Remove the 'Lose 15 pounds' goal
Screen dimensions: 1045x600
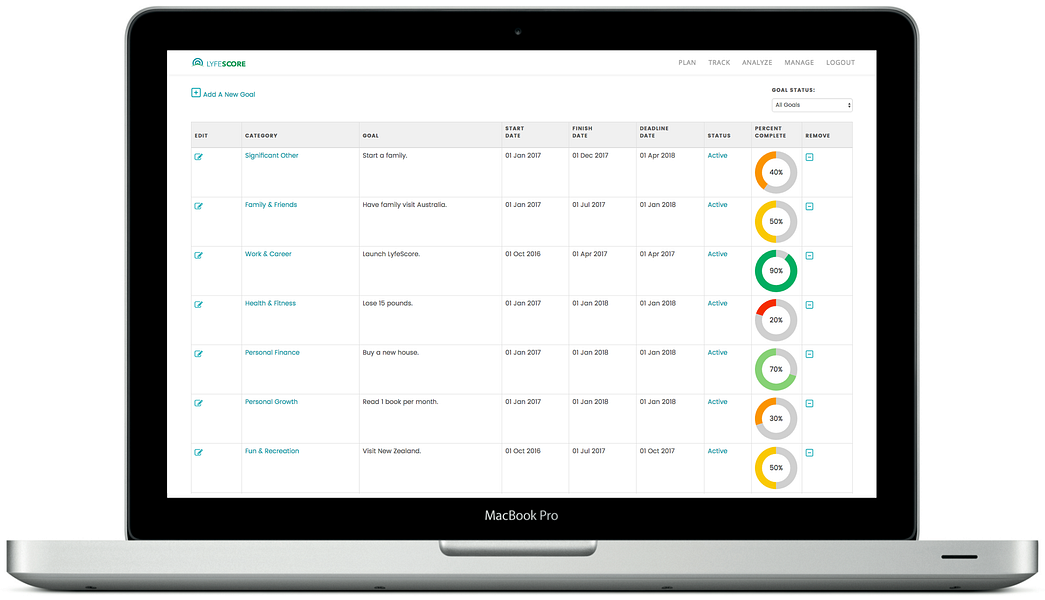coord(810,305)
